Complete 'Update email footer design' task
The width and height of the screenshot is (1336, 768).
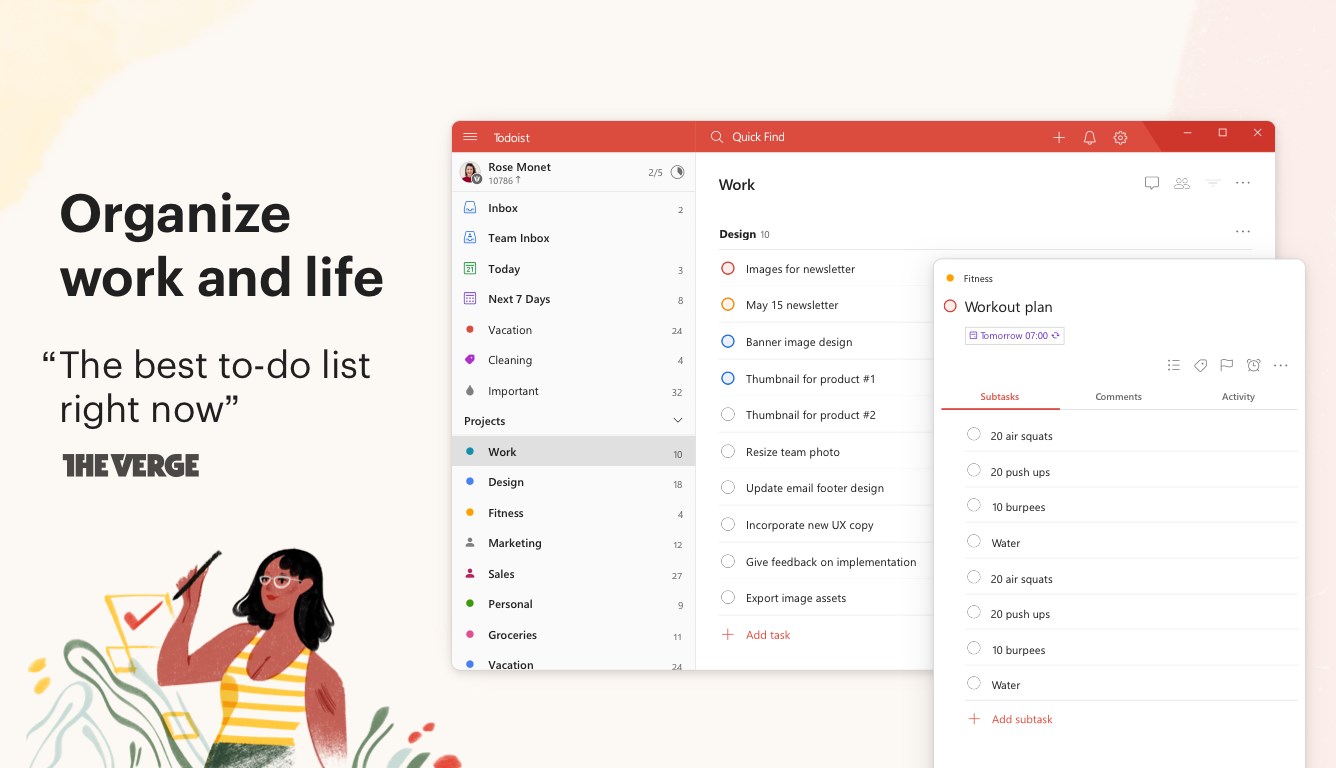[x=728, y=487]
